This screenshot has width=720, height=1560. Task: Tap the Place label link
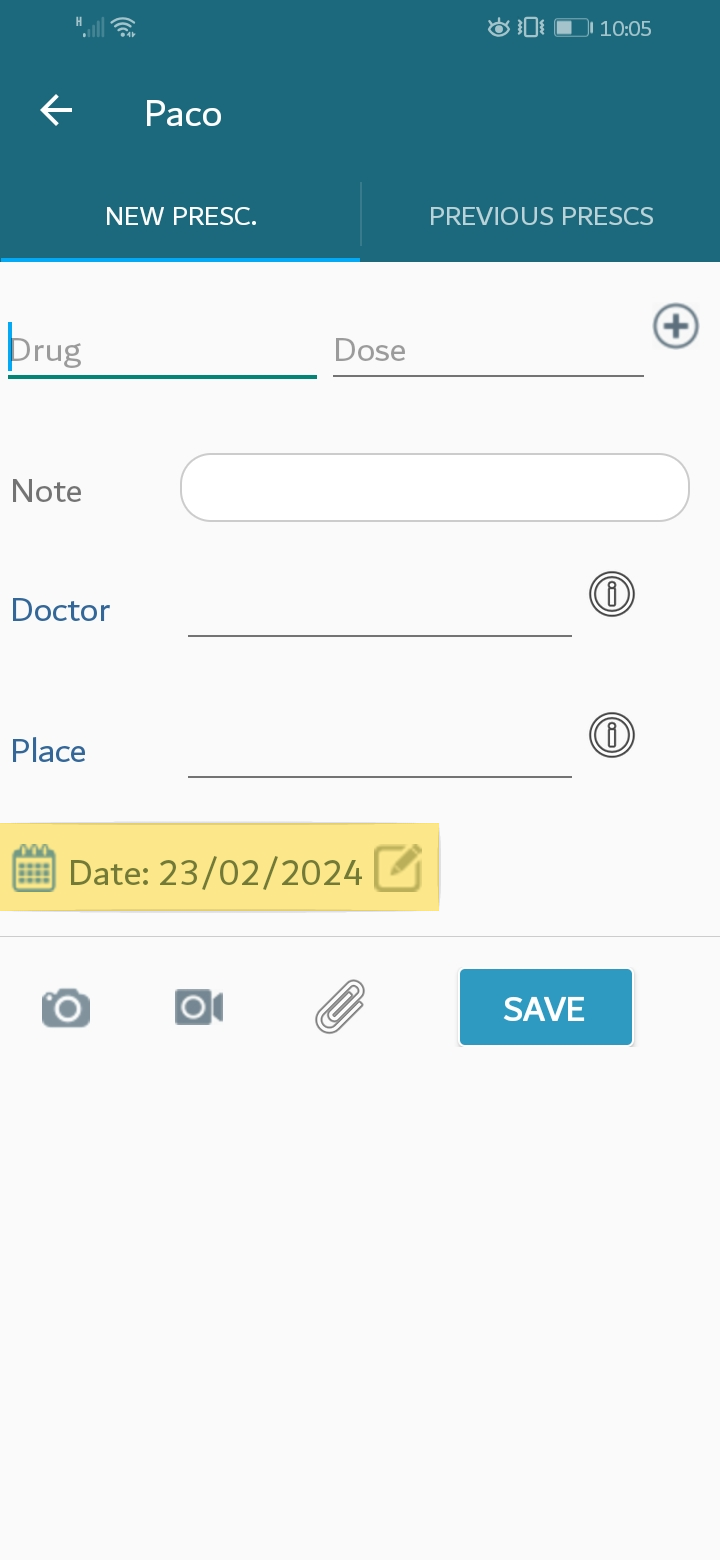pos(48,751)
